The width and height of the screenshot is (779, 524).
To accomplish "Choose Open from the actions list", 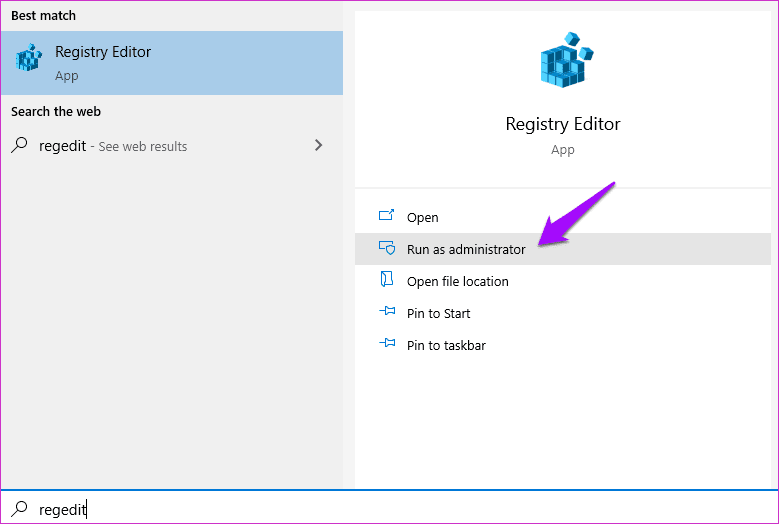I will pyautogui.click(x=562, y=217).
